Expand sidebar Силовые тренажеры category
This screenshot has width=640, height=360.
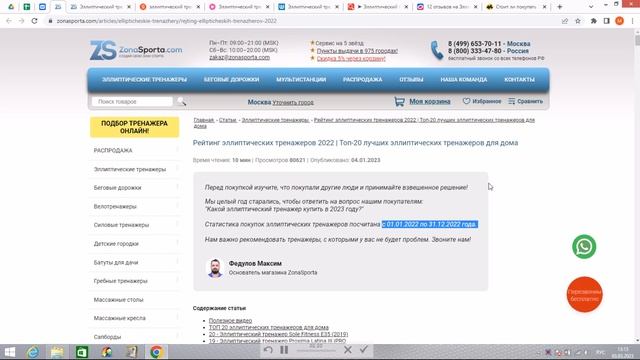135,225
